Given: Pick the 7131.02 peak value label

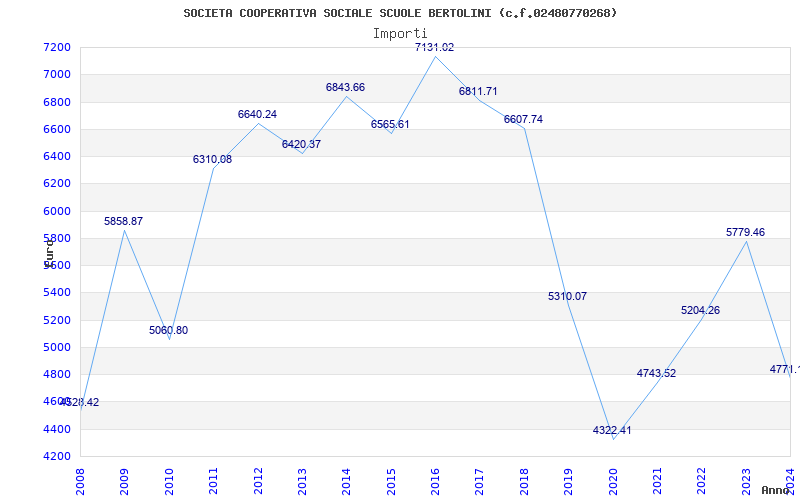Looking at the screenshot, I should [x=434, y=47].
